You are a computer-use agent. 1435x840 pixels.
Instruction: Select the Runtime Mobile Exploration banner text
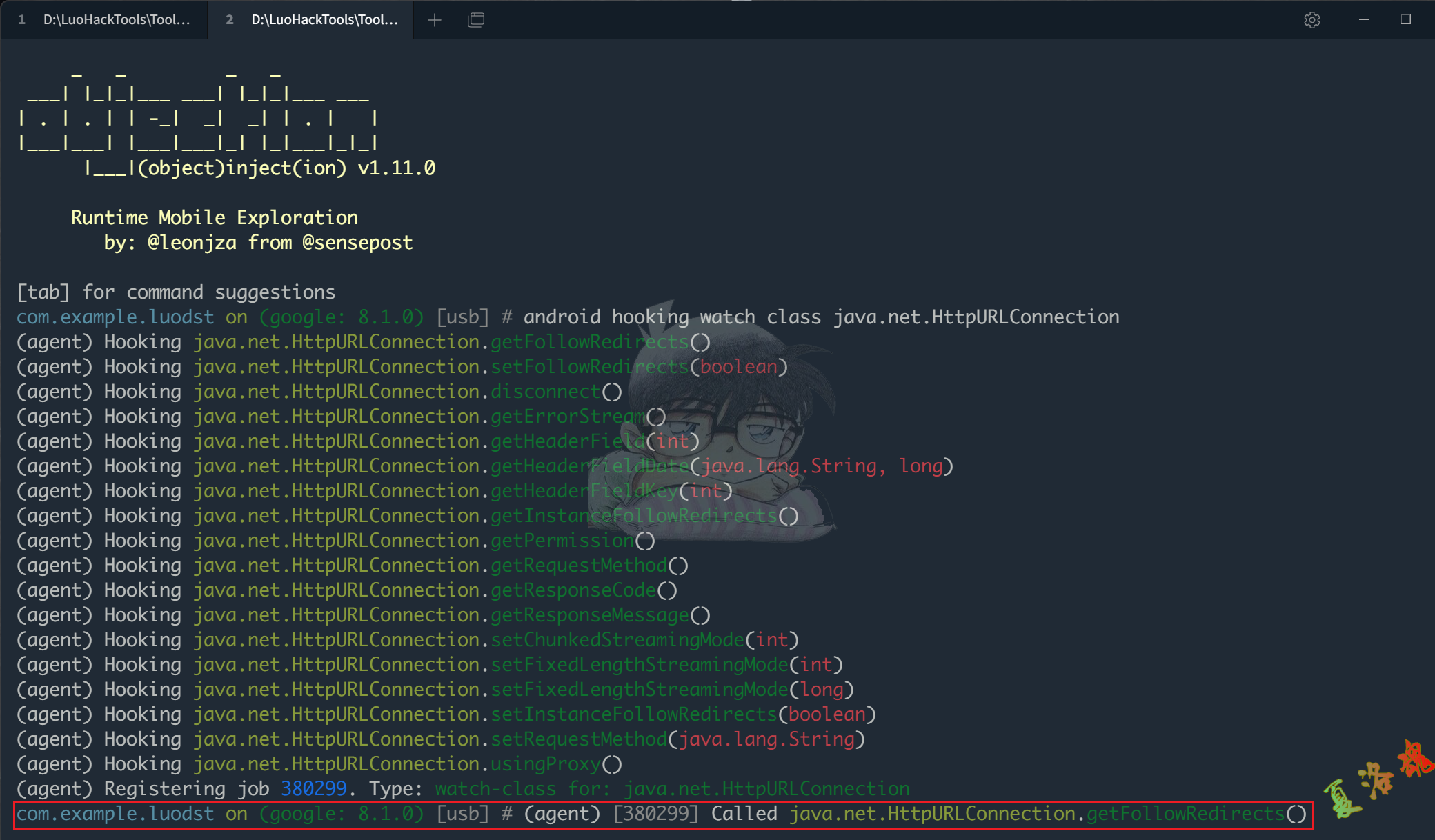click(214, 217)
